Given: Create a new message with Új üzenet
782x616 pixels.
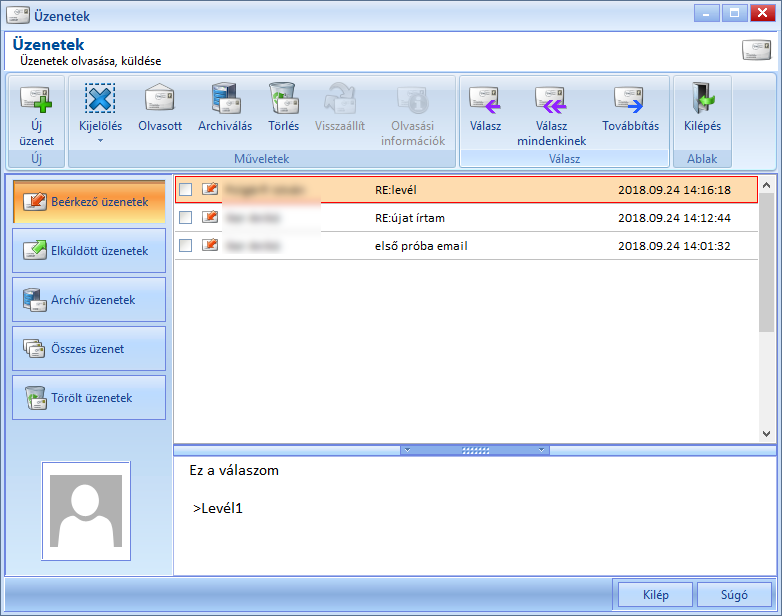Looking at the screenshot, I should tap(36, 116).
